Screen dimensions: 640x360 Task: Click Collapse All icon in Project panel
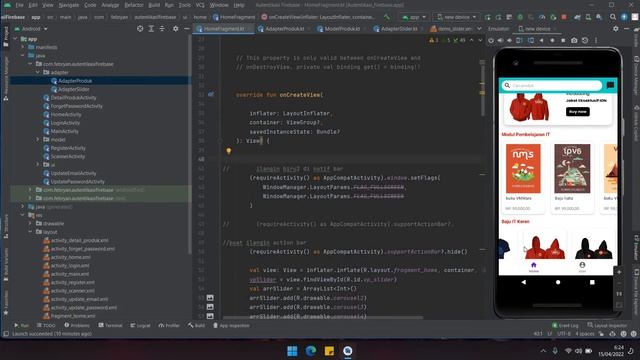(162, 29)
